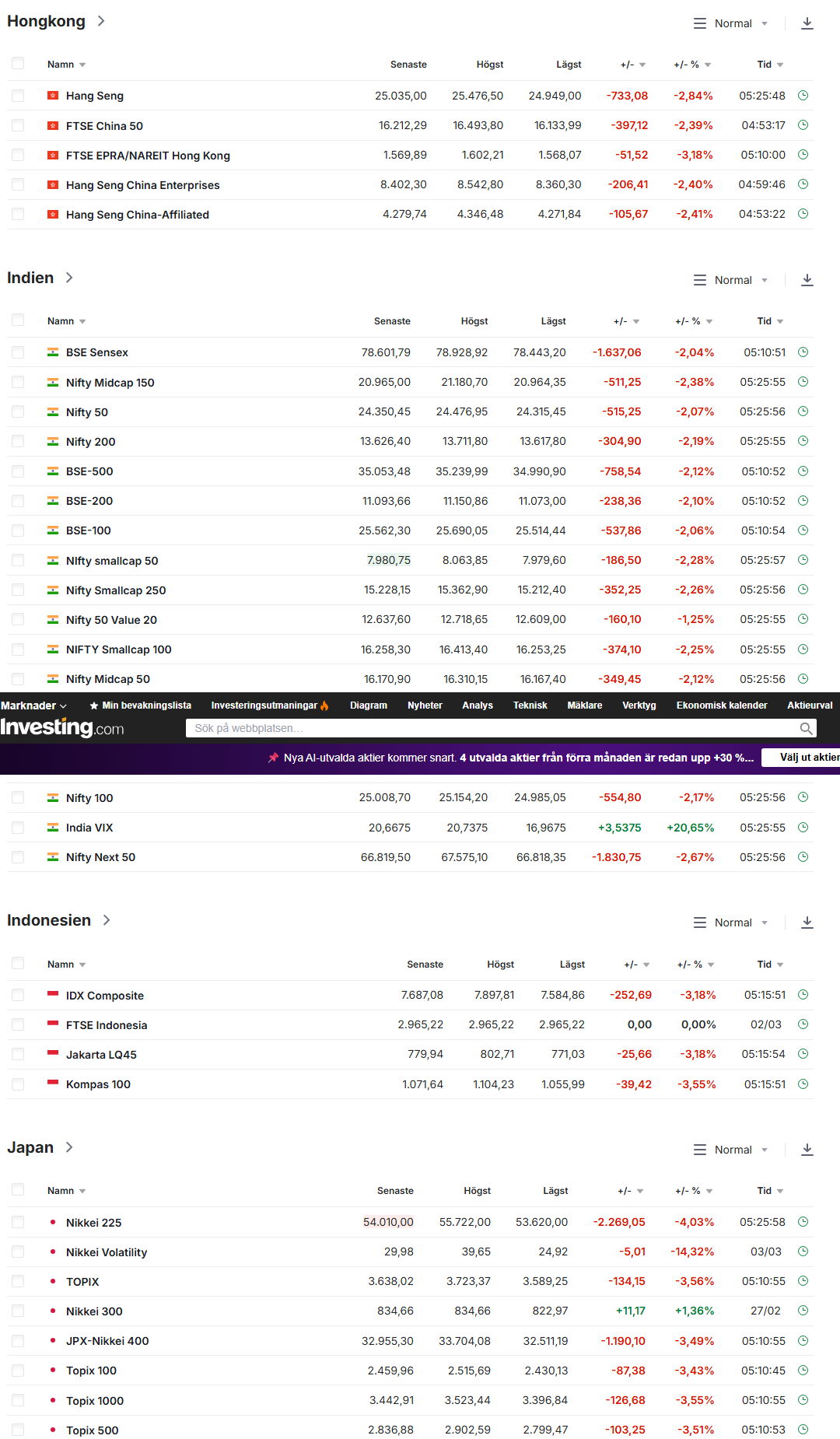Screen dimensions: 840x1439
Task: Click the search magnifier icon
Action: click(x=807, y=729)
